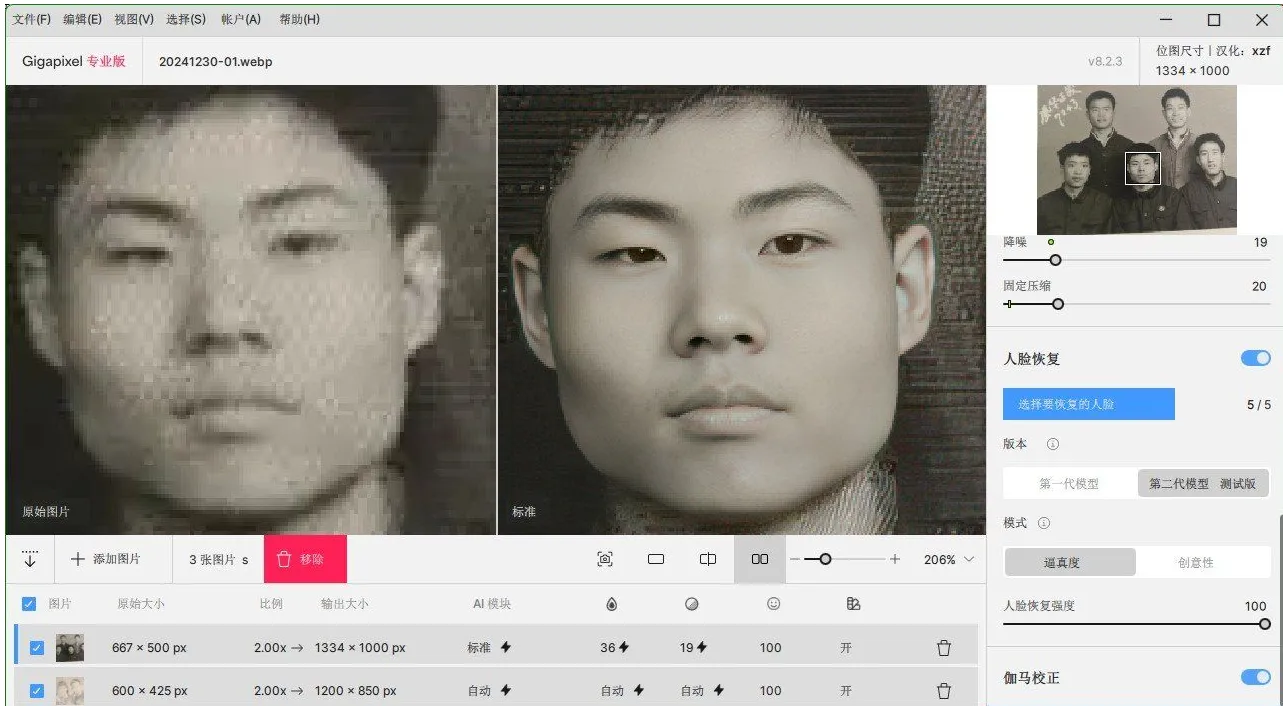Select the side-by-side view icon
The width and height of the screenshot is (1283, 706).
click(760, 560)
